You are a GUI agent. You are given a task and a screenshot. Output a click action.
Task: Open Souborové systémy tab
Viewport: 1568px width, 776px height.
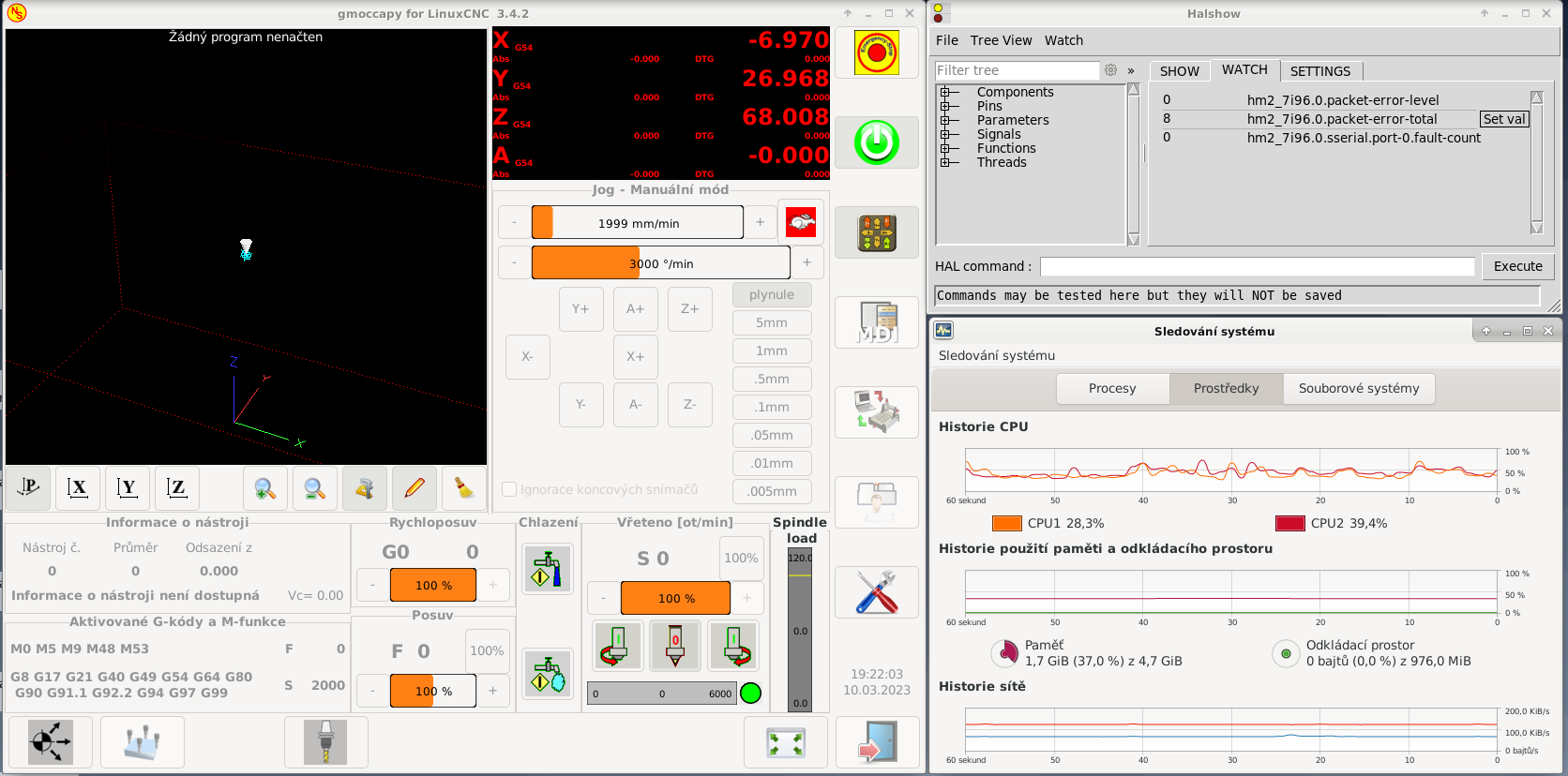click(1359, 388)
